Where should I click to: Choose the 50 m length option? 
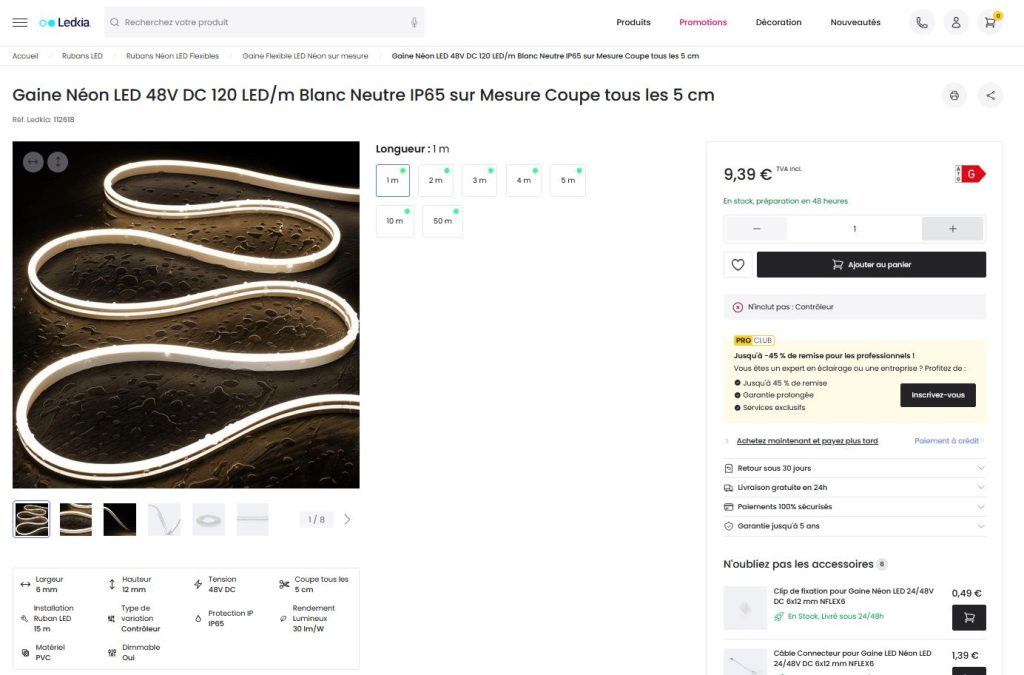(x=442, y=221)
